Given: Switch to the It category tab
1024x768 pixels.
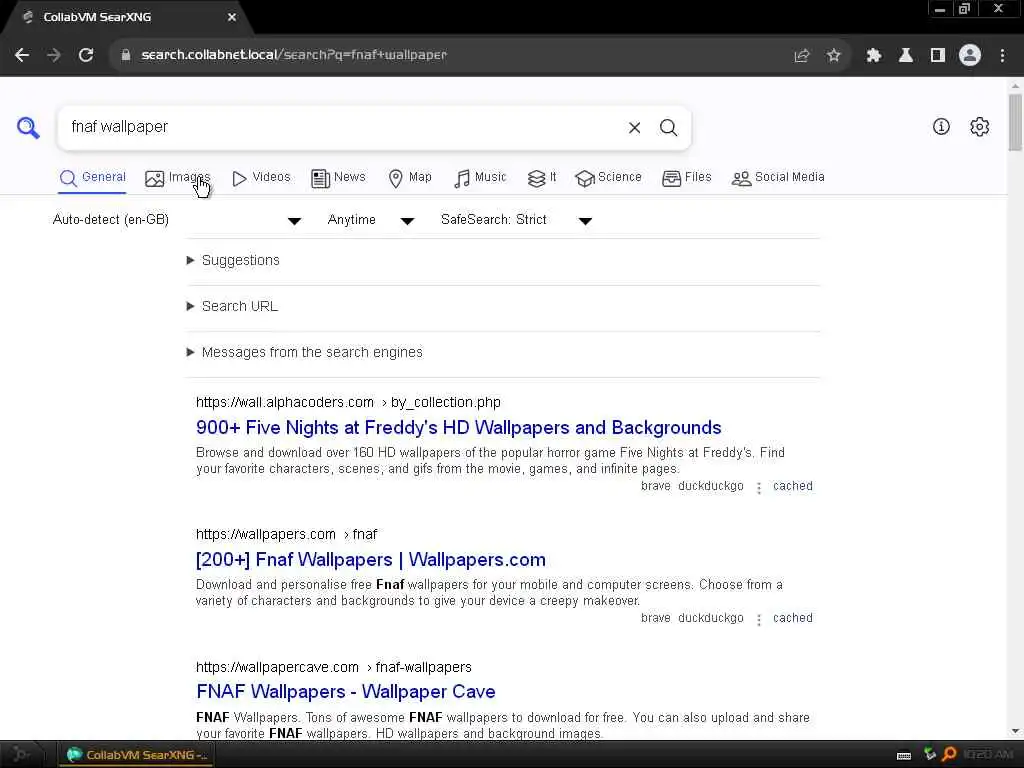Looking at the screenshot, I should (542, 178).
